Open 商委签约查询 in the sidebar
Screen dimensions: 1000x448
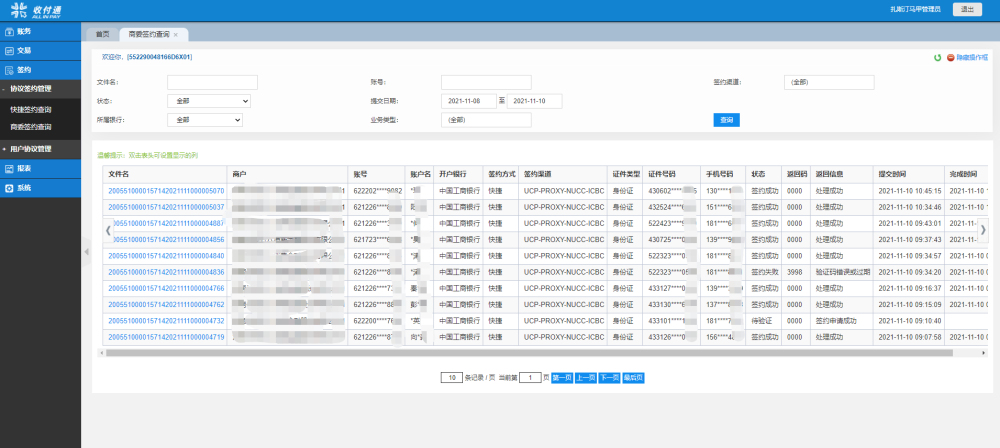click(x=31, y=127)
